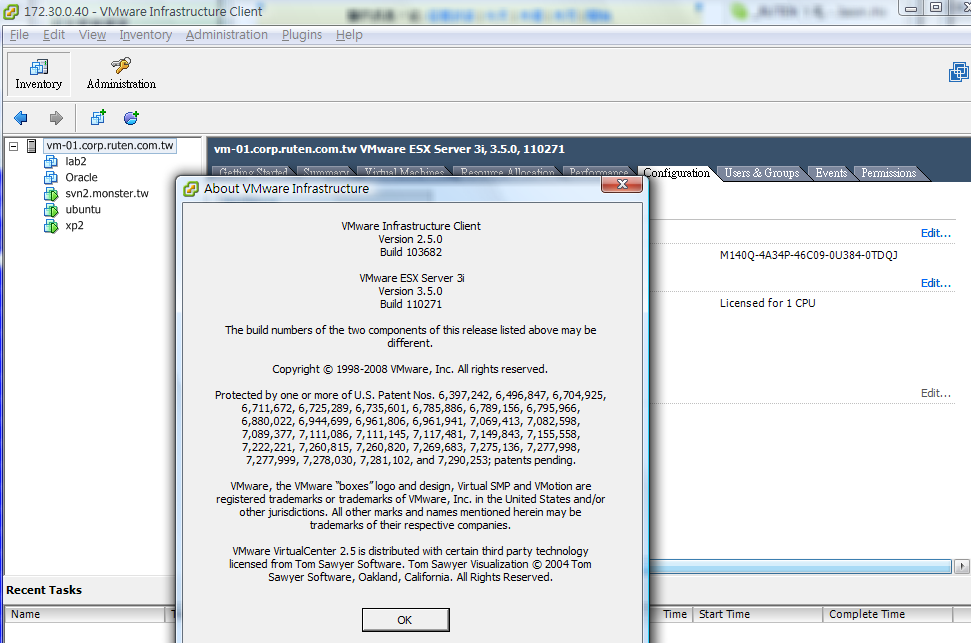Viewport: 971px width, 643px height.
Task: Open the Inventory menu in menu bar
Action: pos(146,35)
